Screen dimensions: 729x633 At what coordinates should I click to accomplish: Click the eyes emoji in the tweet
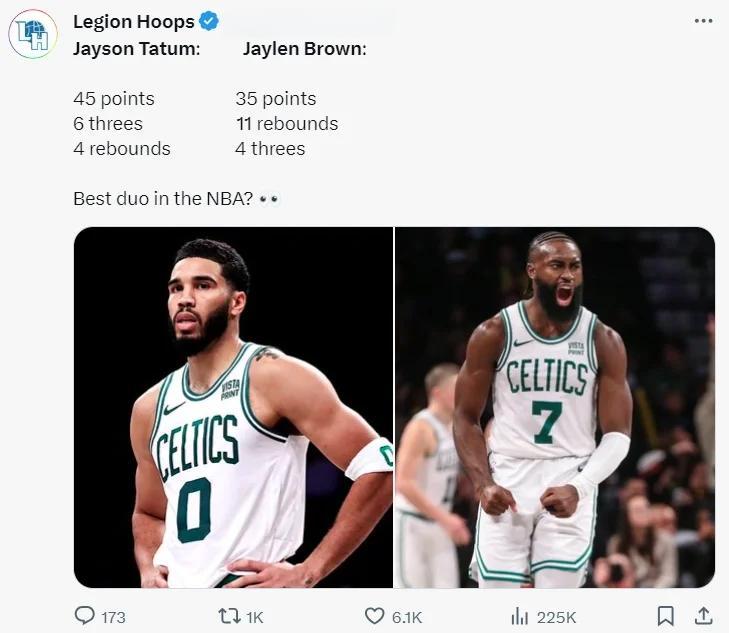tap(269, 199)
